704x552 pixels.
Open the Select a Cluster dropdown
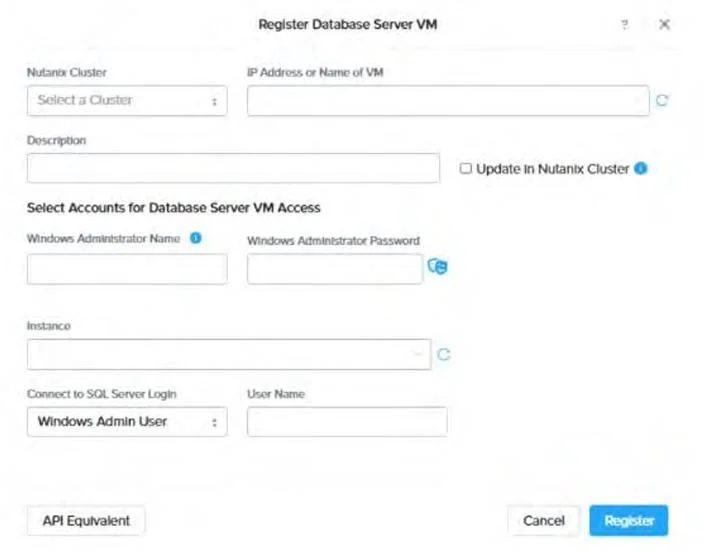(127, 101)
